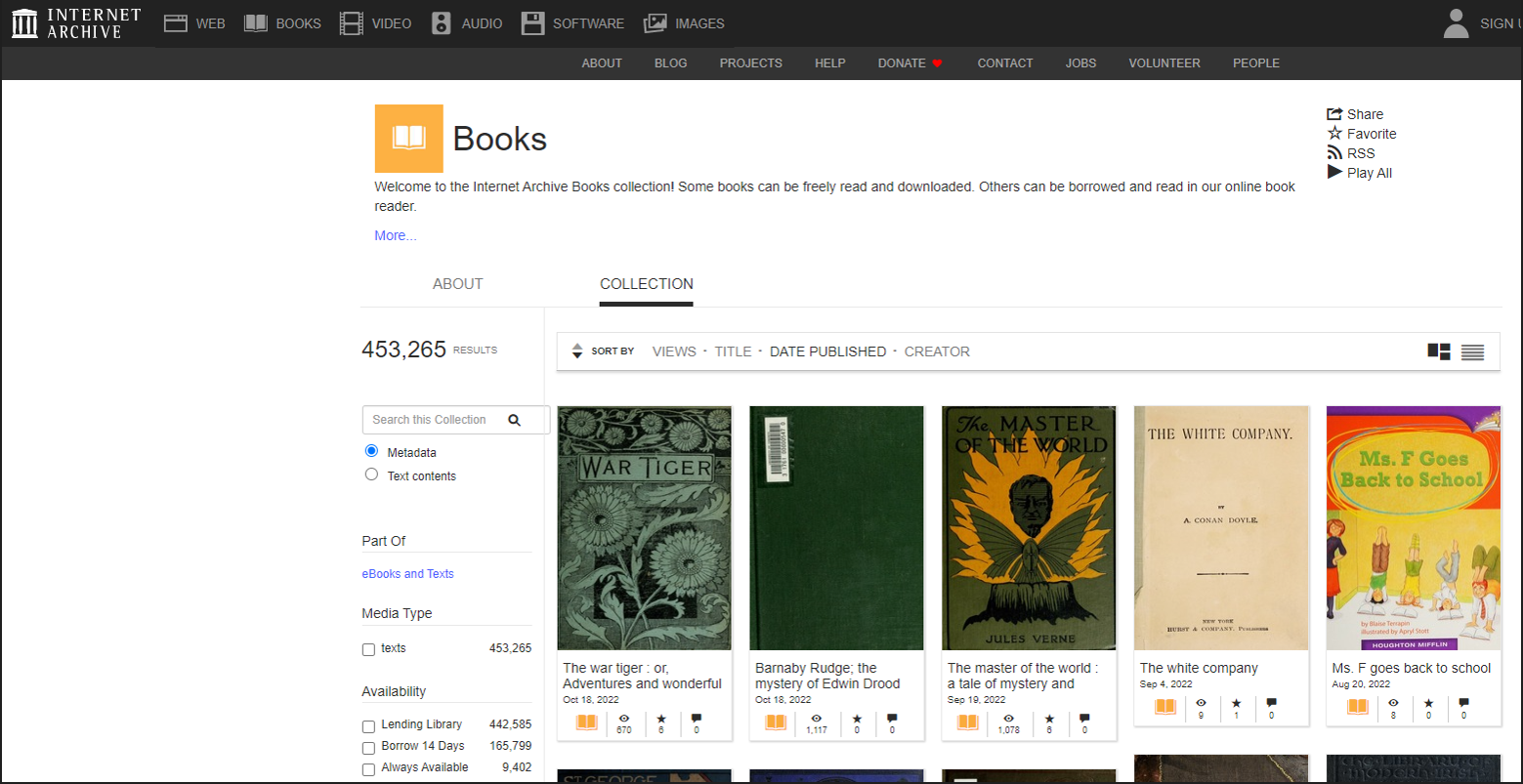The image size is (1523, 784).
Task: Open the HELP menu item
Action: (x=830, y=63)
